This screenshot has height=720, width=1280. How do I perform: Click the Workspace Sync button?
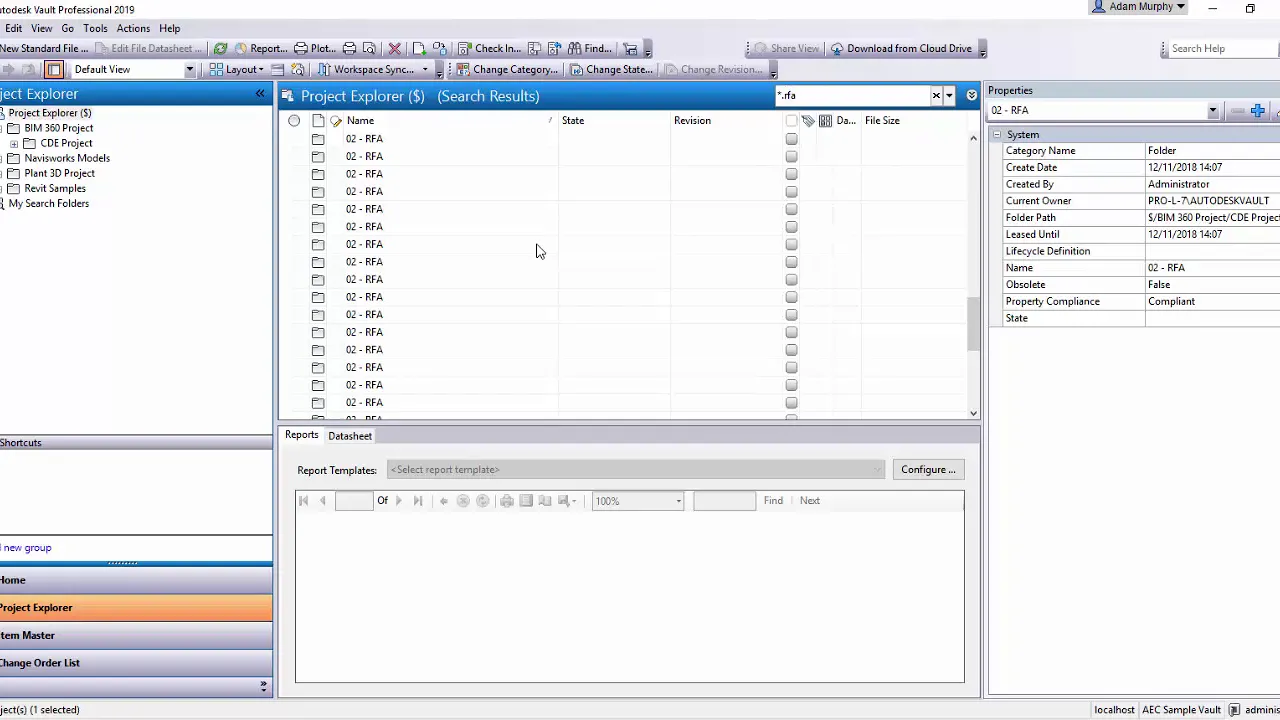(366, 69)
